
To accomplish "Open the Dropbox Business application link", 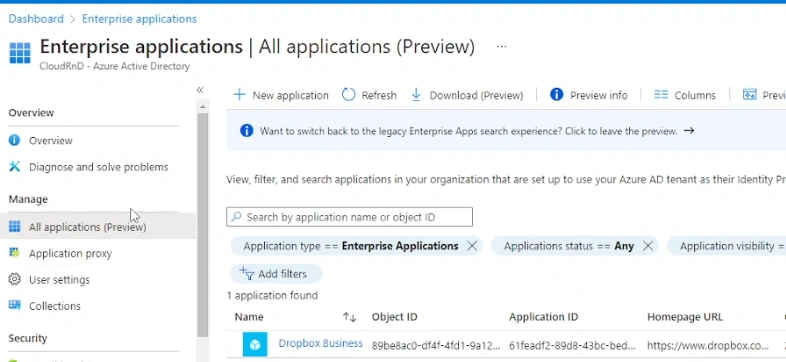I will [x=320, y=343].
